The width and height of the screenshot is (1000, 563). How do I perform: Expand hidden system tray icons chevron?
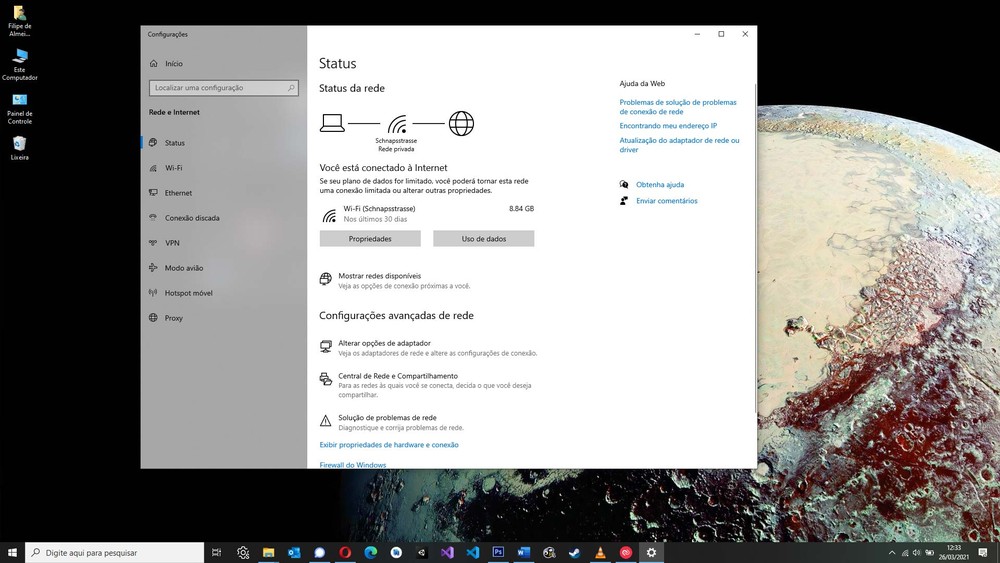(892, 552)
